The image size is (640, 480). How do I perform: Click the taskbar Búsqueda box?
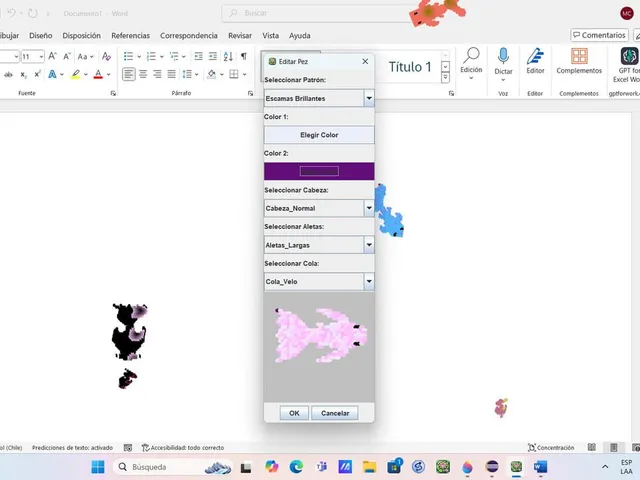[x=173, y=467]
